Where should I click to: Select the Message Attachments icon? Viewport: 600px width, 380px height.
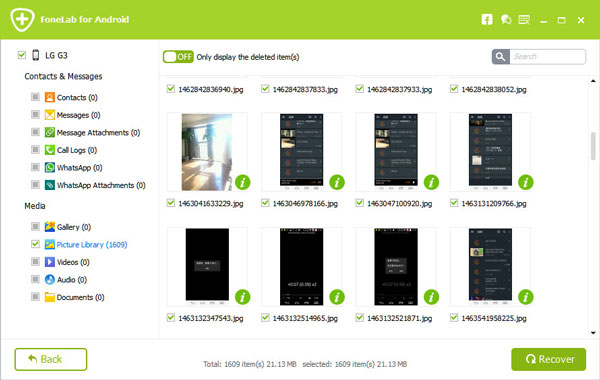(50, 132)
